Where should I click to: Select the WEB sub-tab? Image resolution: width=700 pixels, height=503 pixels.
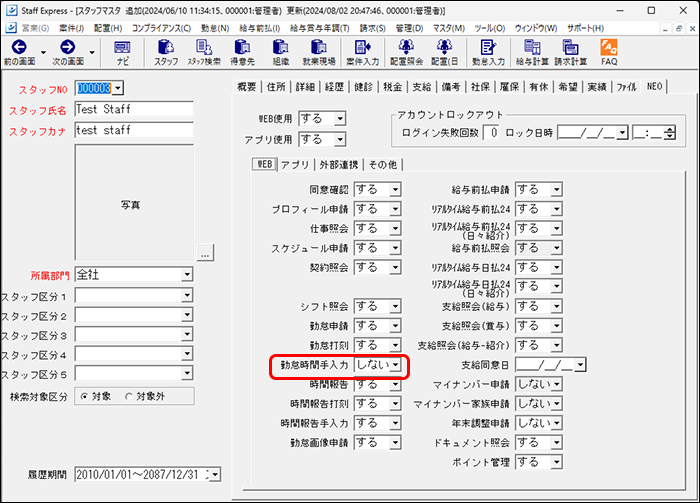(265, 164)
